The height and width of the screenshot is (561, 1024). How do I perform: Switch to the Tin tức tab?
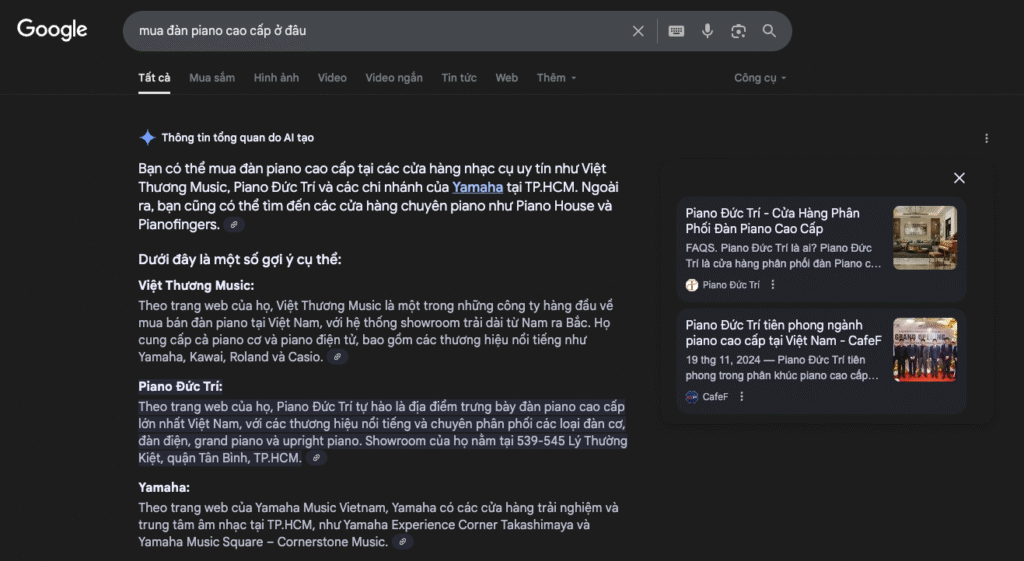pos(458,78)
